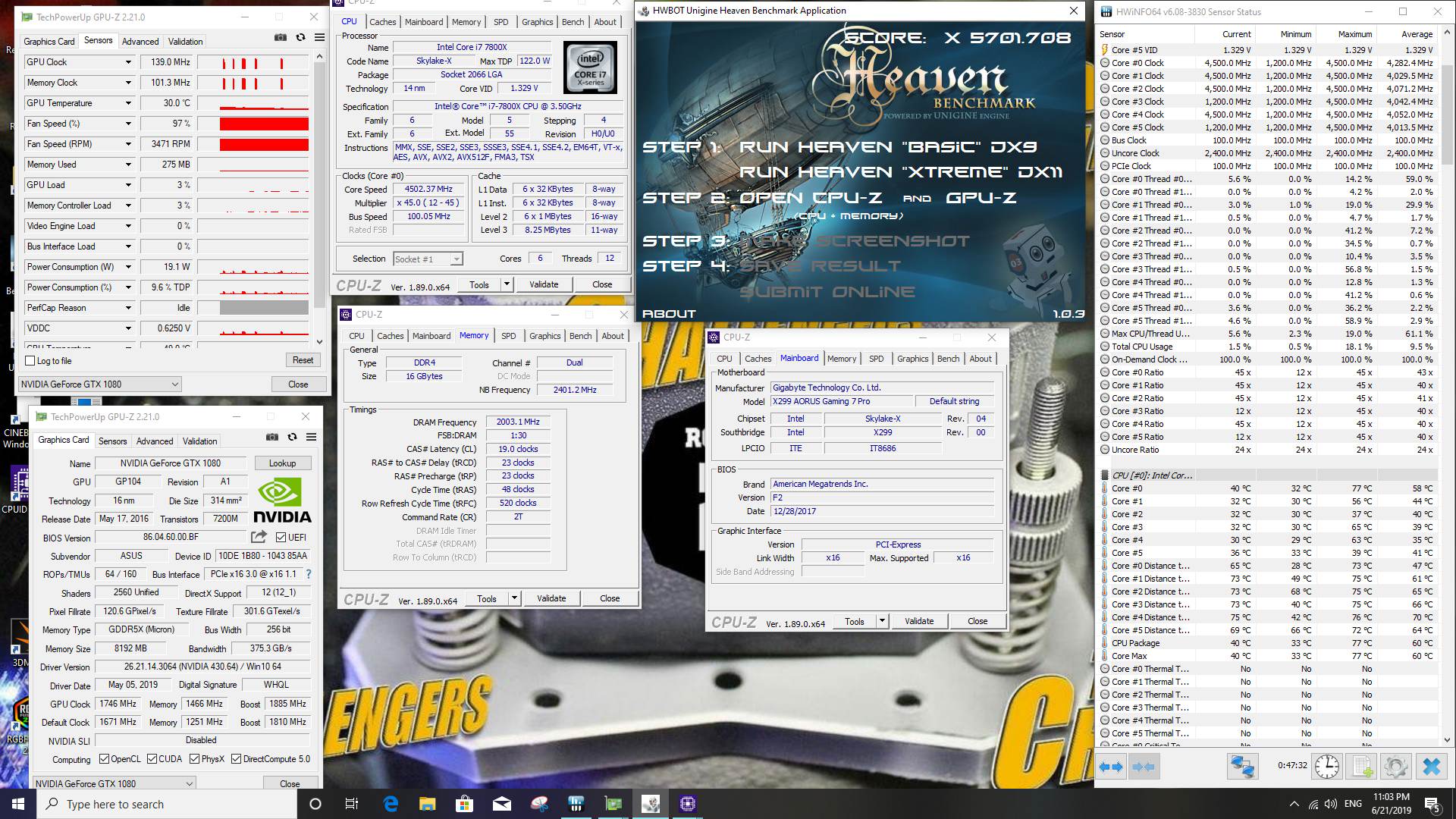Viewport: 1456px width, 819px height.
Task: Open Task View on taskbar
Action: pyautogui.click(x=352, y=804)
